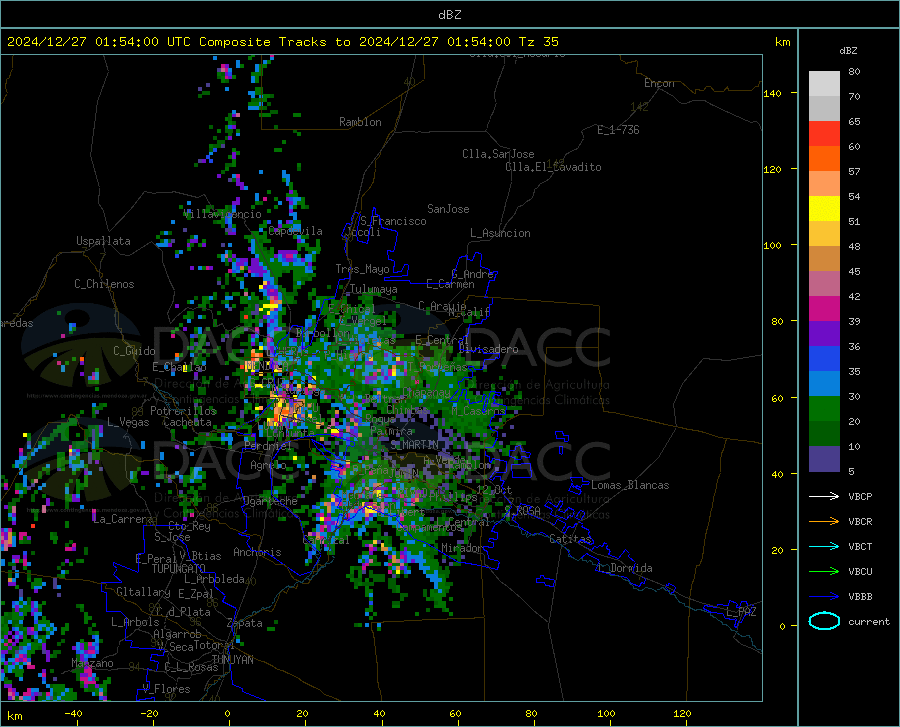Click the L_PAZ place label
The image size is (900, 727).
(x=741, y=612)
